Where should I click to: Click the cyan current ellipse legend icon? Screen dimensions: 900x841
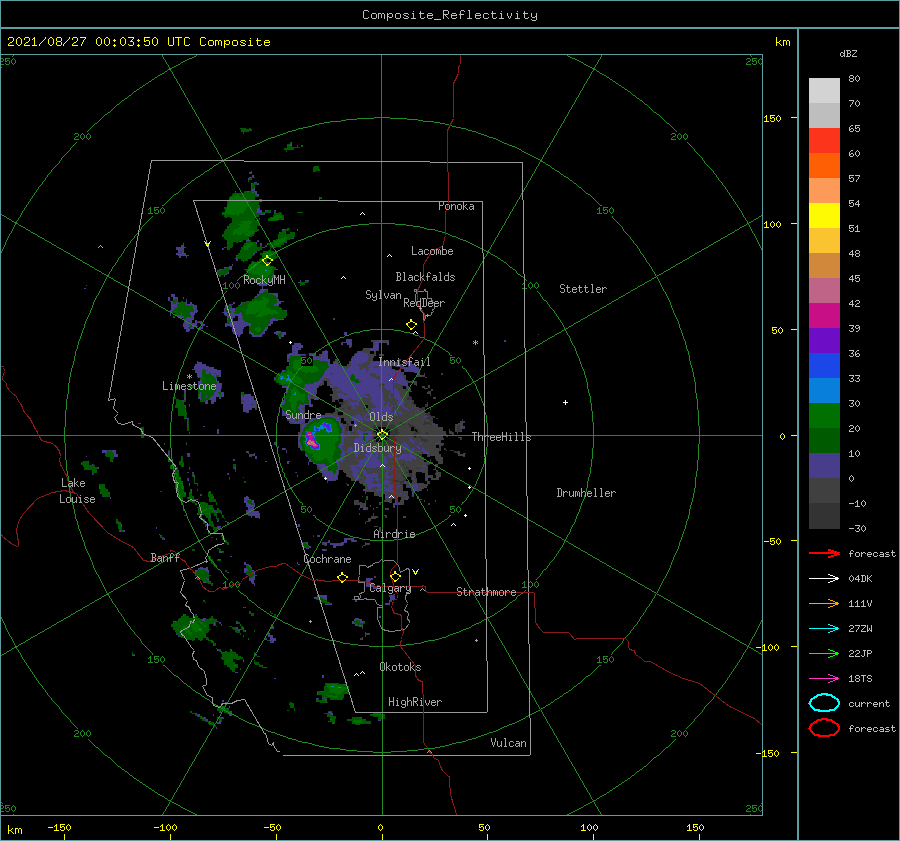(824, 703)
